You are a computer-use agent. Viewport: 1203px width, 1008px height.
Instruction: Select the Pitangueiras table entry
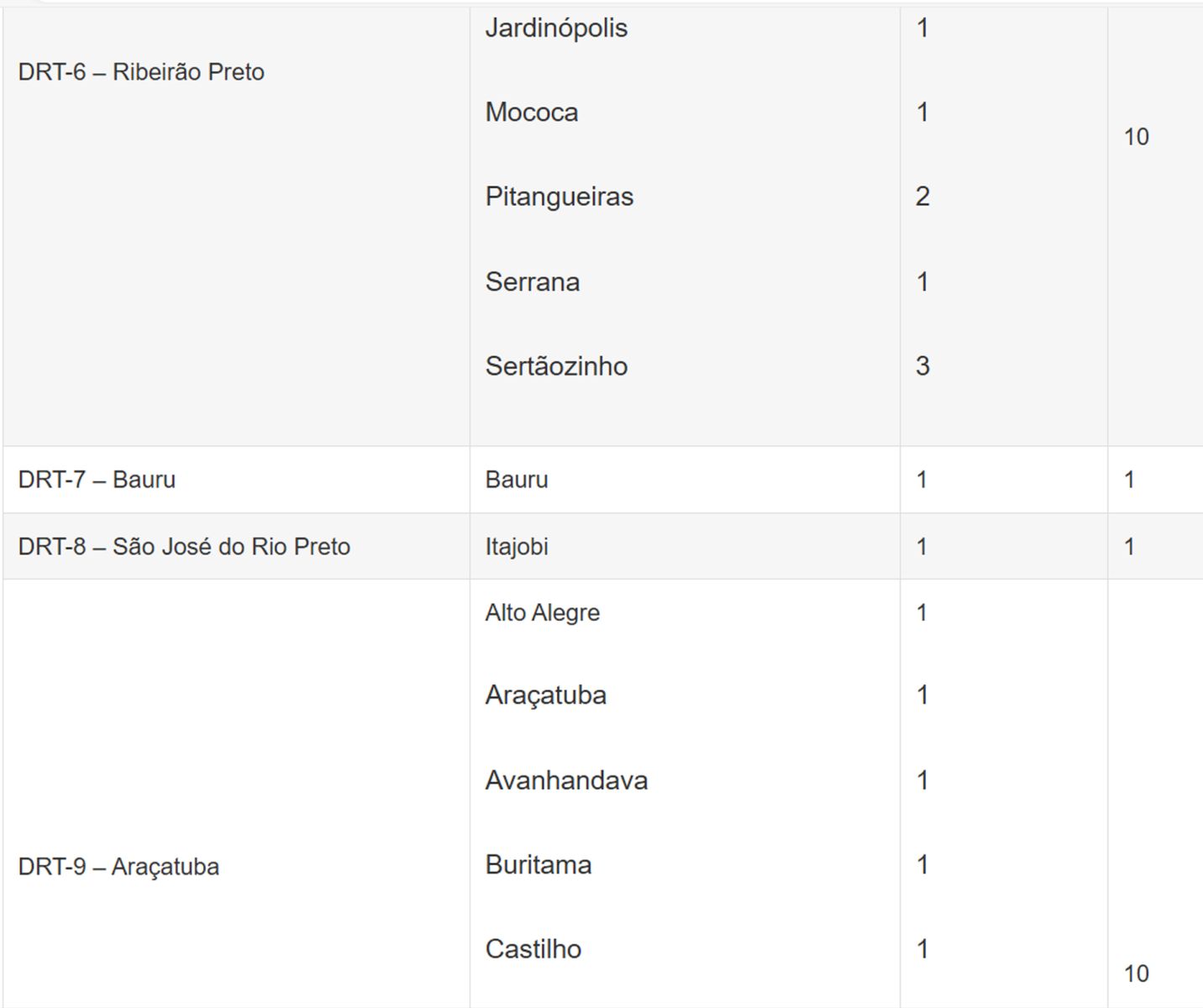coord(559,197)
